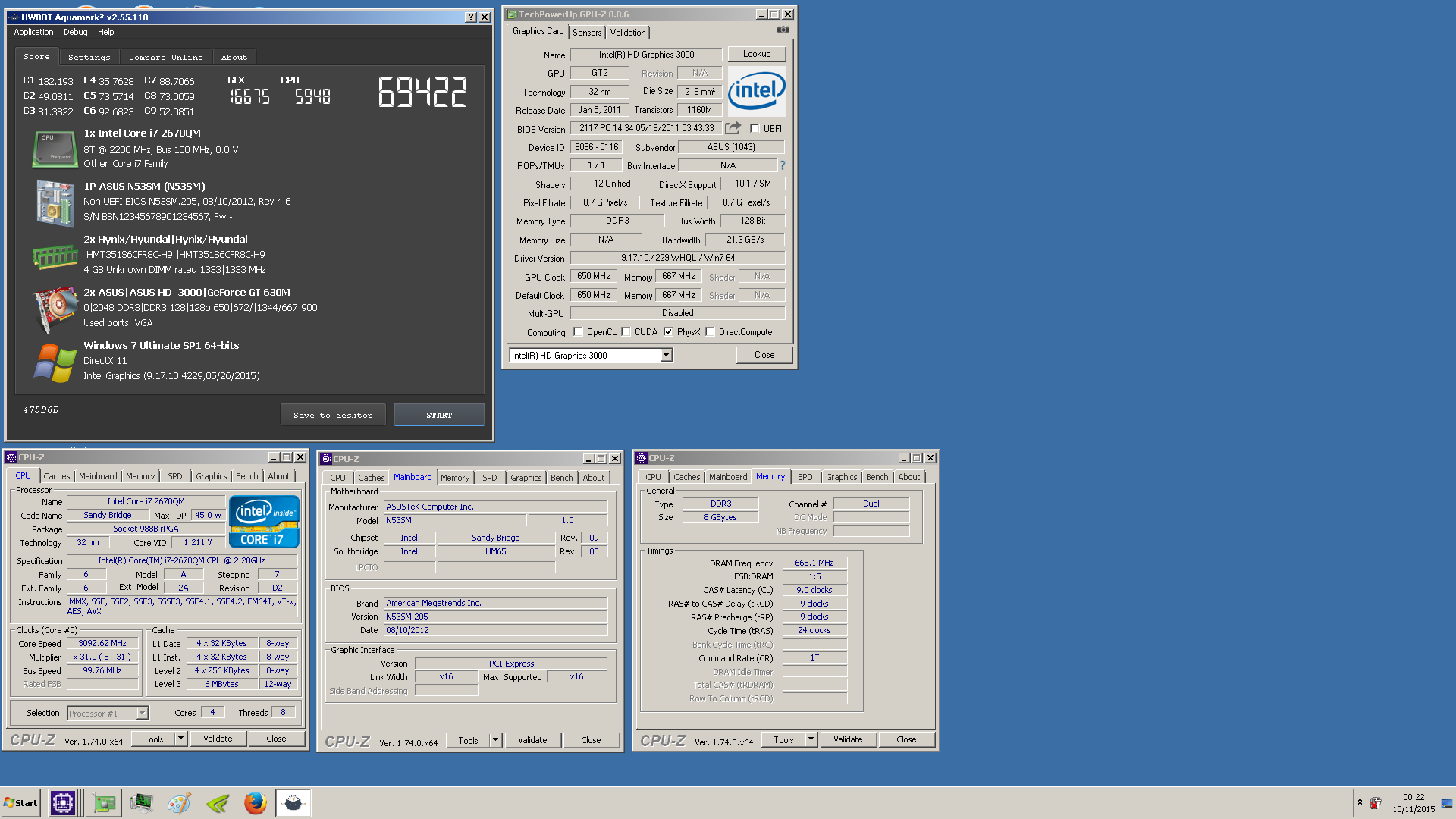1456x819 pixels.
Task: Open Caches tab in the left CPU-Z window
Action: click(56, 476)
